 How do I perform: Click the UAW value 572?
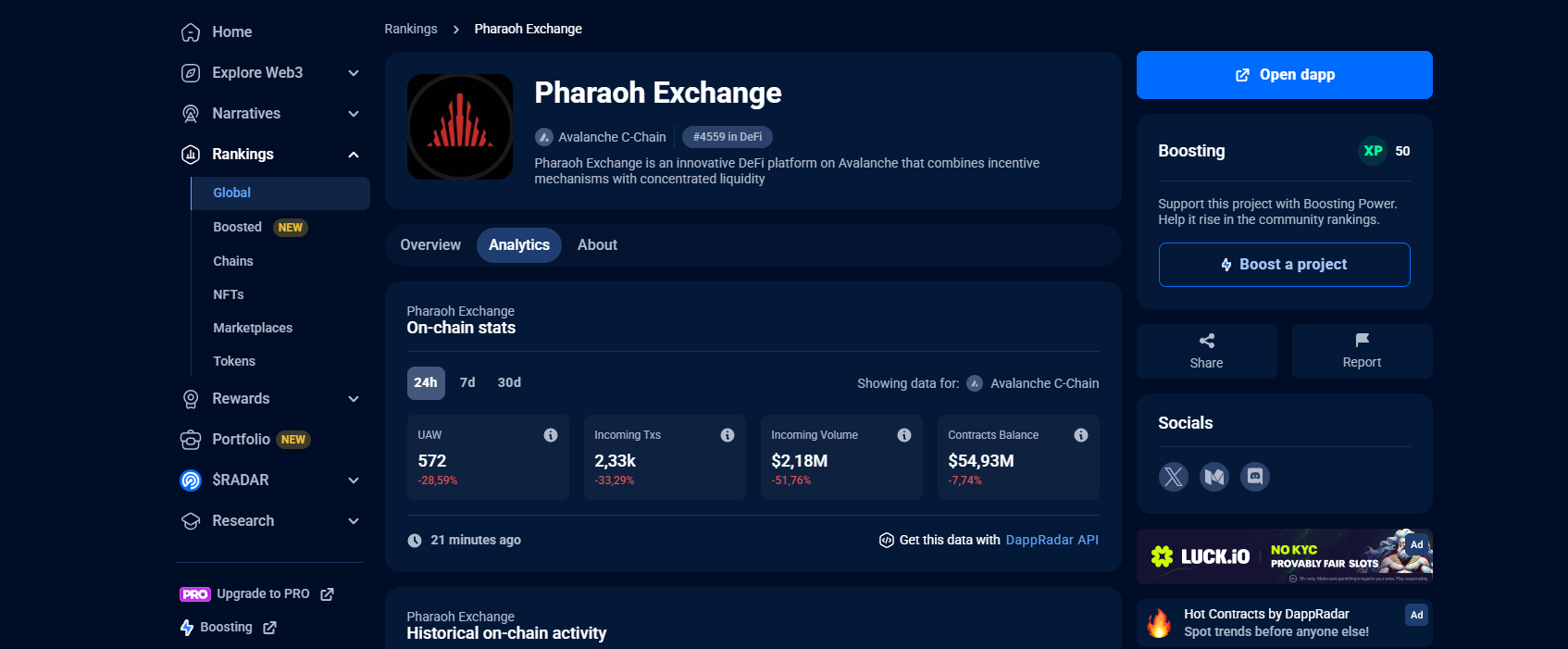click(432, 461)
